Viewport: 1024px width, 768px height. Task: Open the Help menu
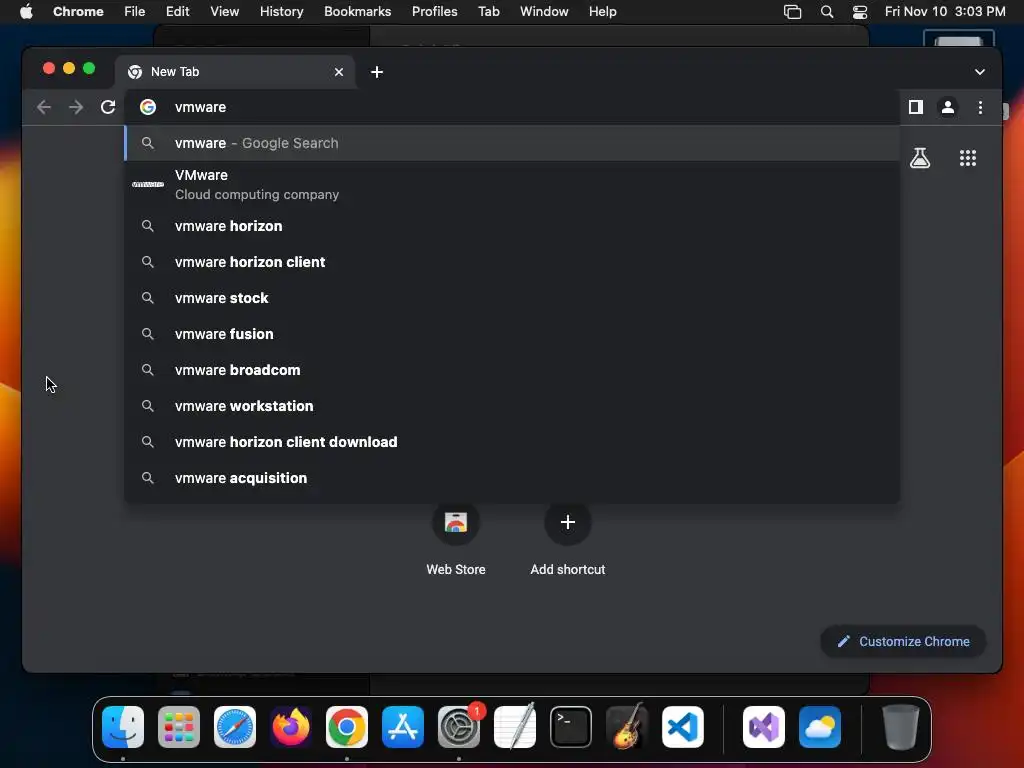click(x=602, y=12)
